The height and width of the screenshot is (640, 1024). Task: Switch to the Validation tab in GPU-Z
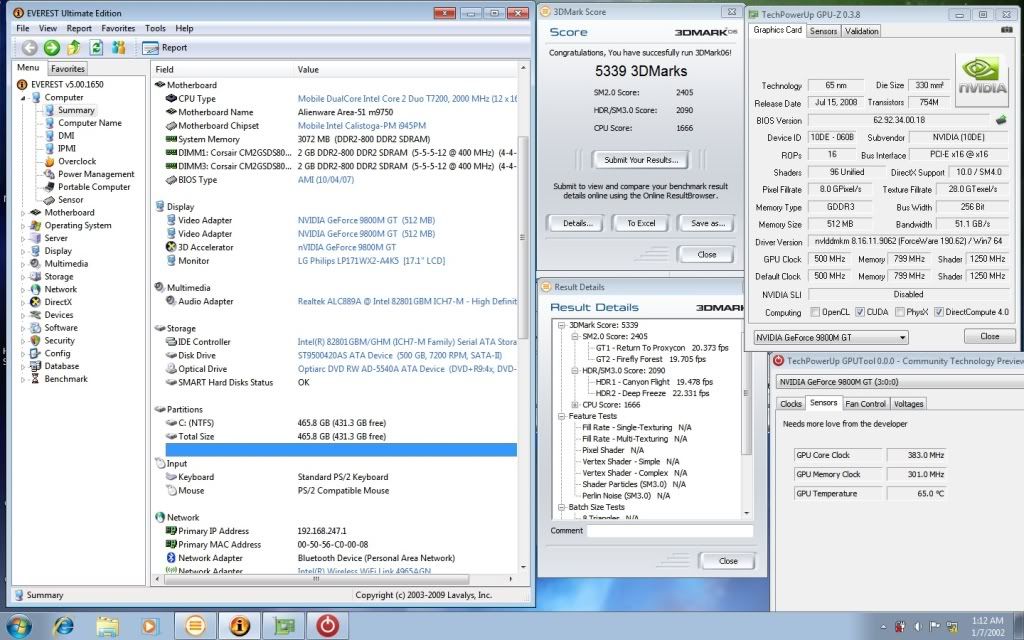click(861, 31)
